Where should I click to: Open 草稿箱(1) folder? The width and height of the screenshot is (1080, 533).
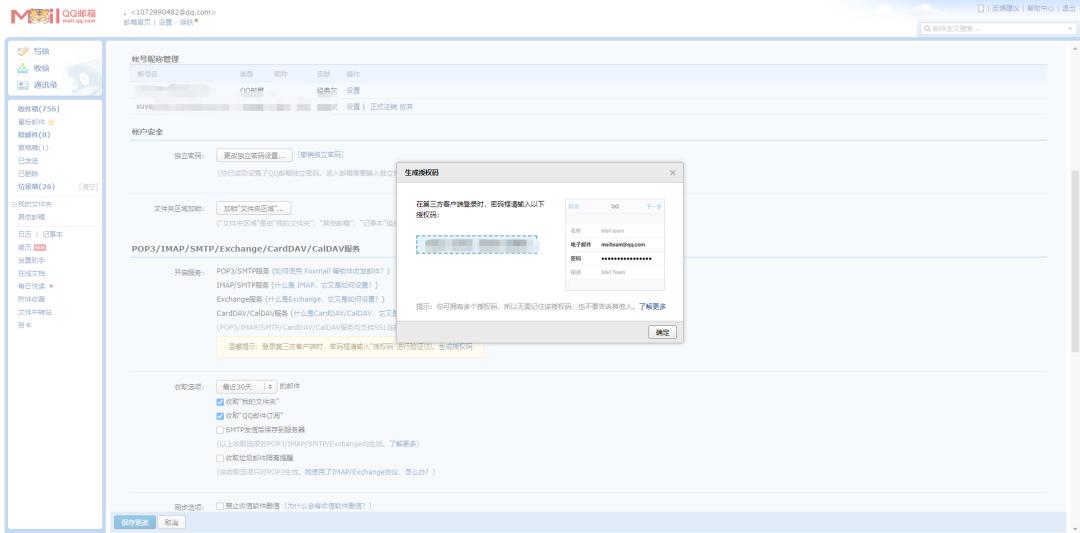(x=33, y=148)
